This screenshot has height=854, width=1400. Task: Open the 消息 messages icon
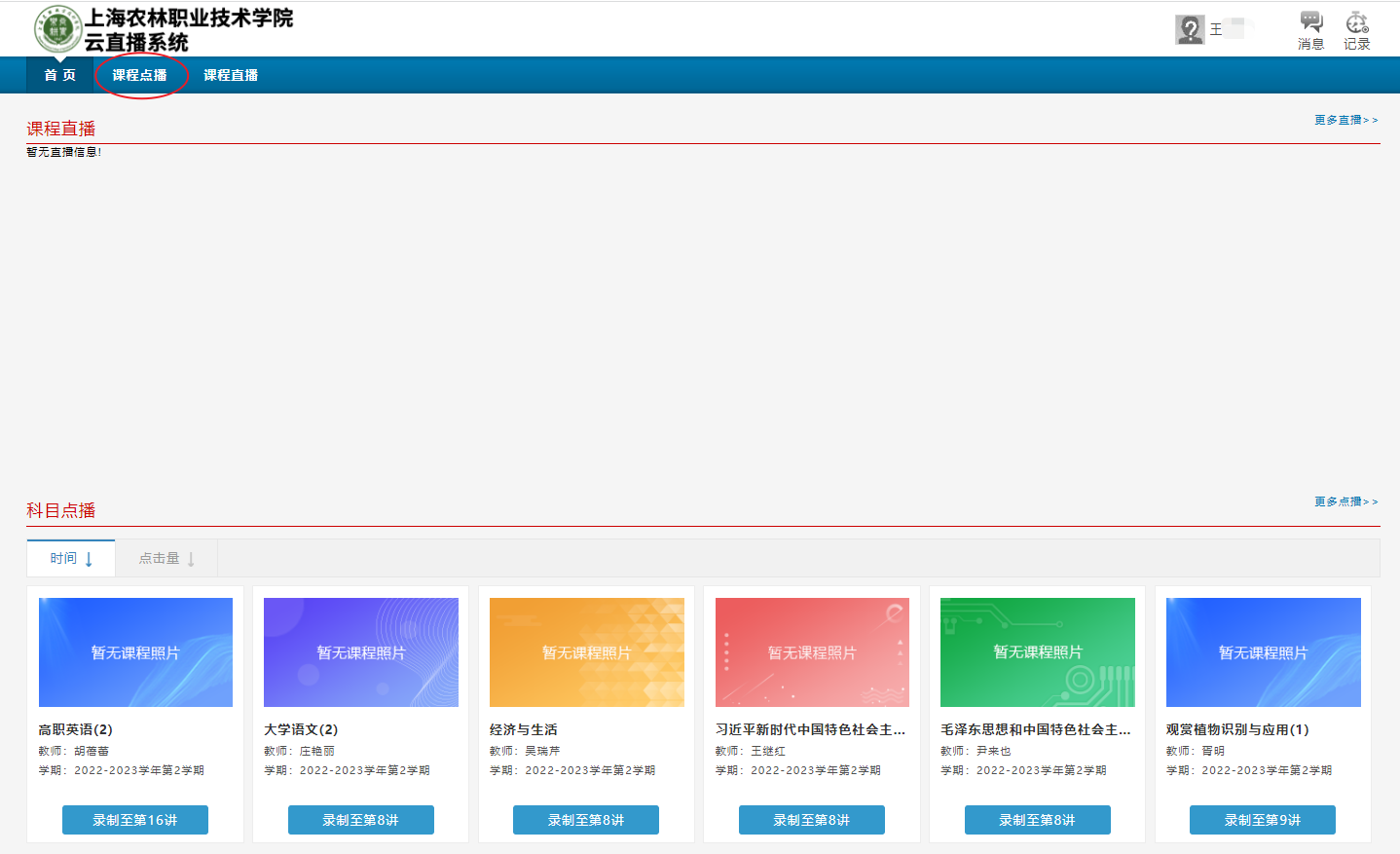[1310, 29]
